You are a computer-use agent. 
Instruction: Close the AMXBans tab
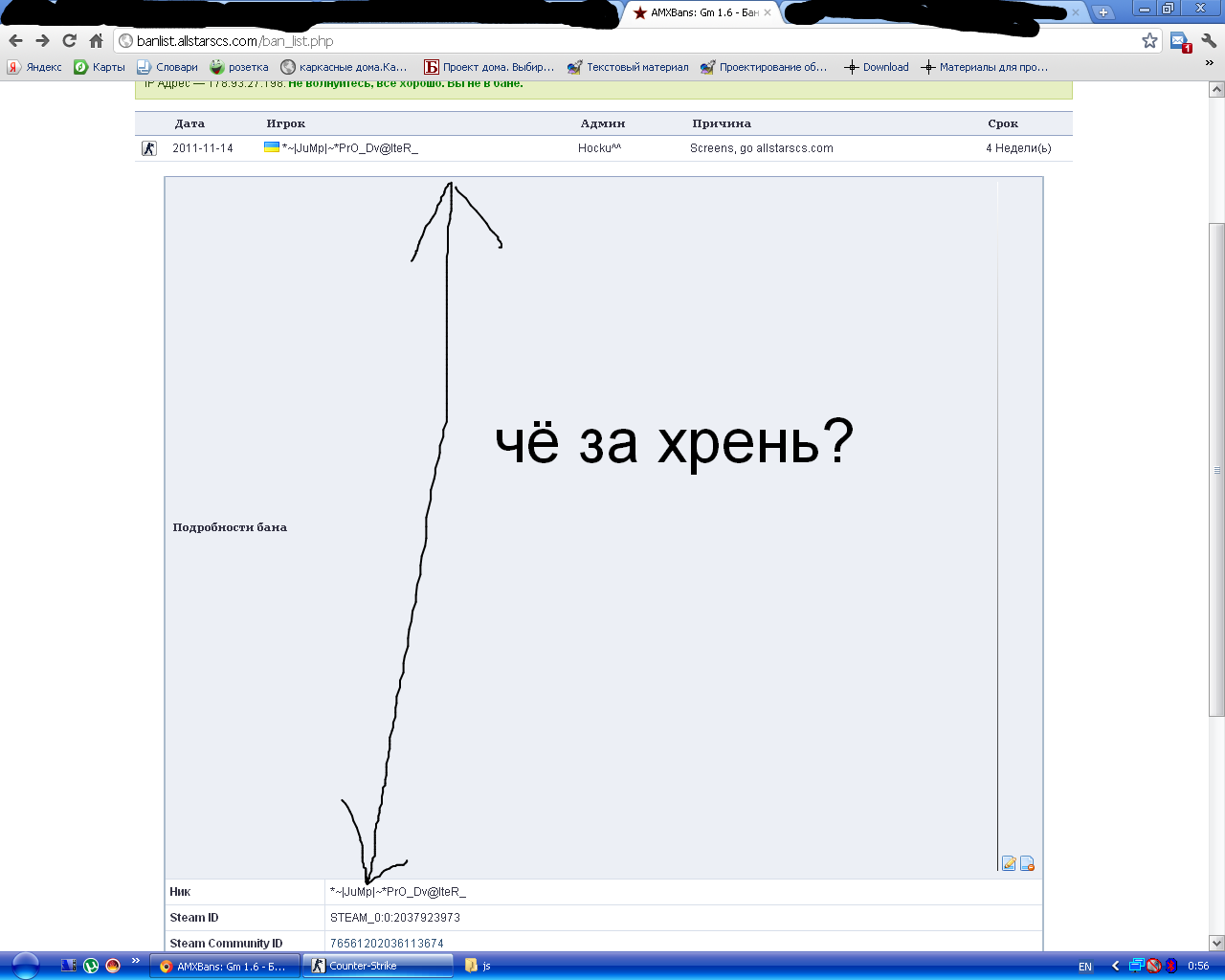[x=767, y=12]
